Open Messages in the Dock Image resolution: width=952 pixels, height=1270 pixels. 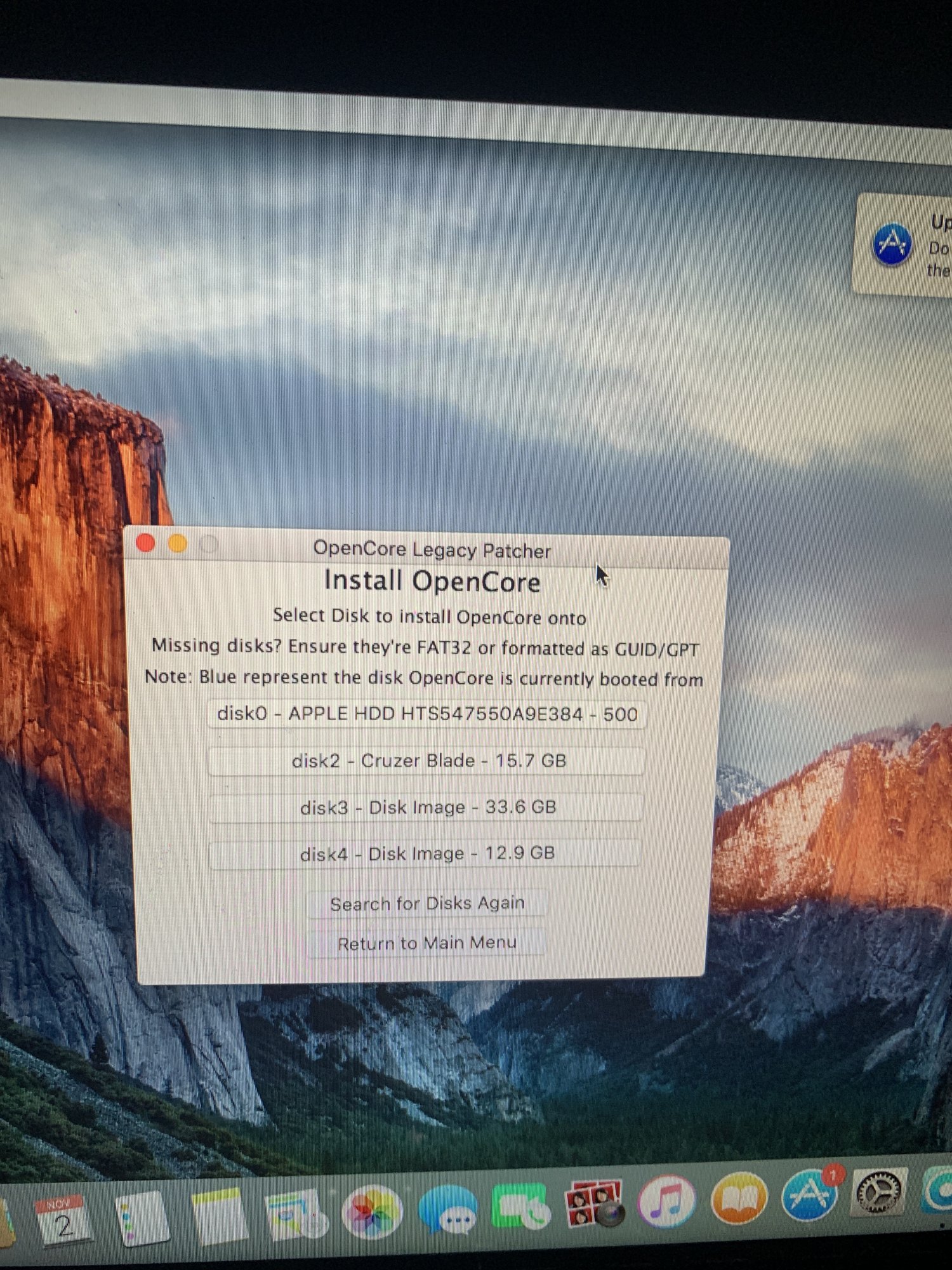coord(448,1210)
